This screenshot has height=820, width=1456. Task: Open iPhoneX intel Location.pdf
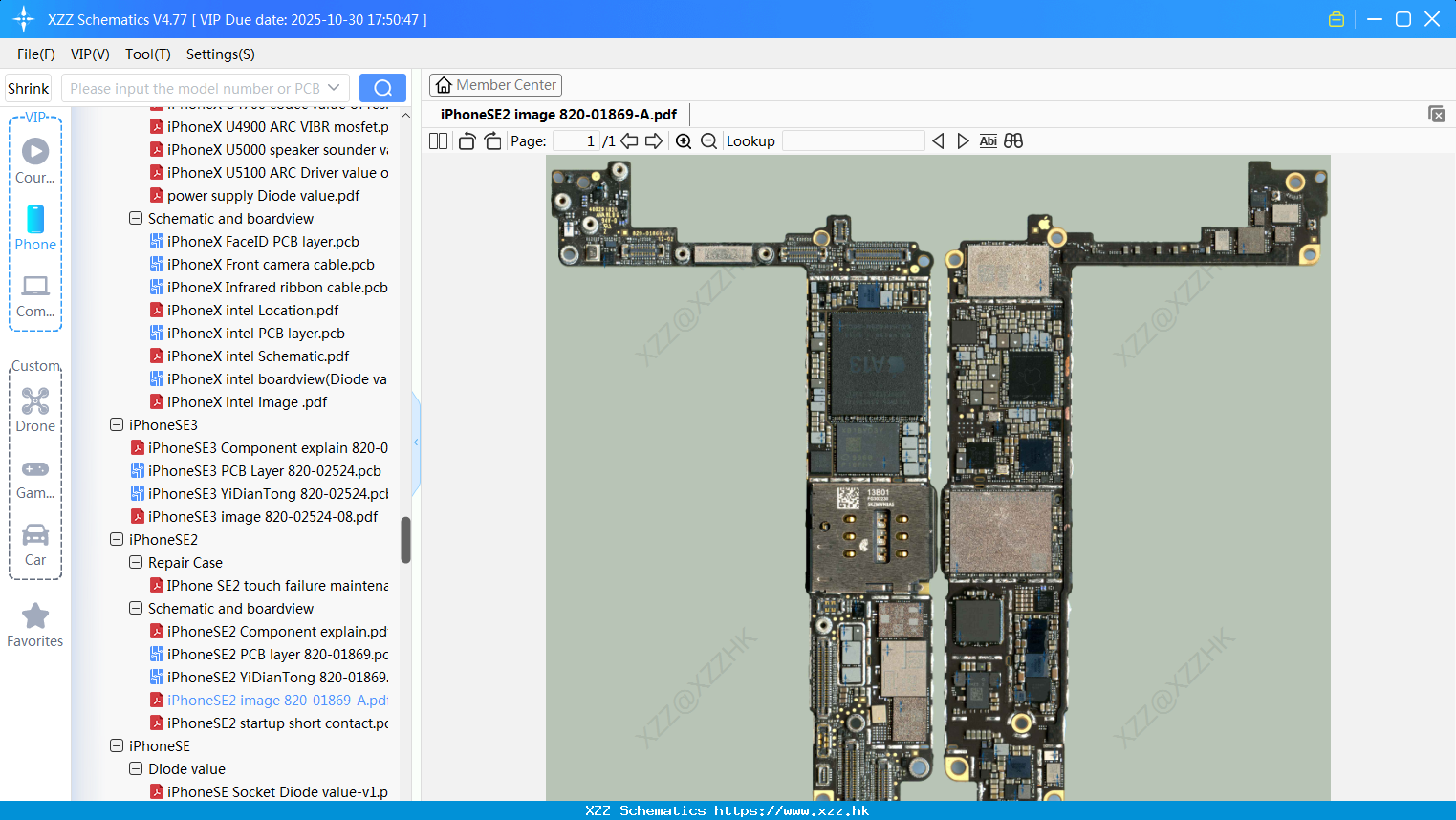tap(252, 311)
